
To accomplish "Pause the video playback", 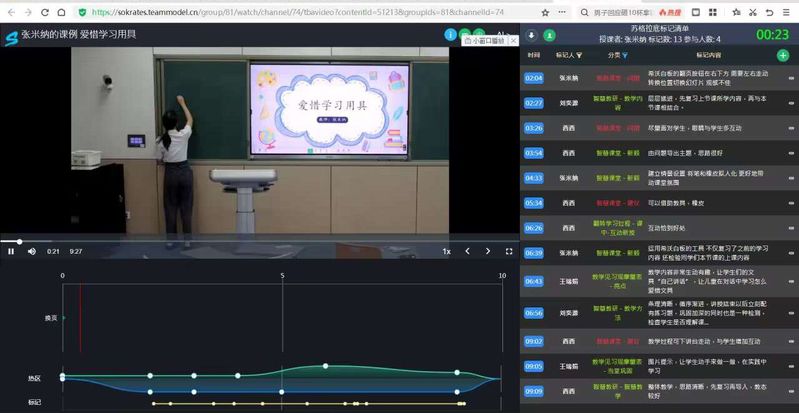I will pyautogui.click(x=11, y=251).
